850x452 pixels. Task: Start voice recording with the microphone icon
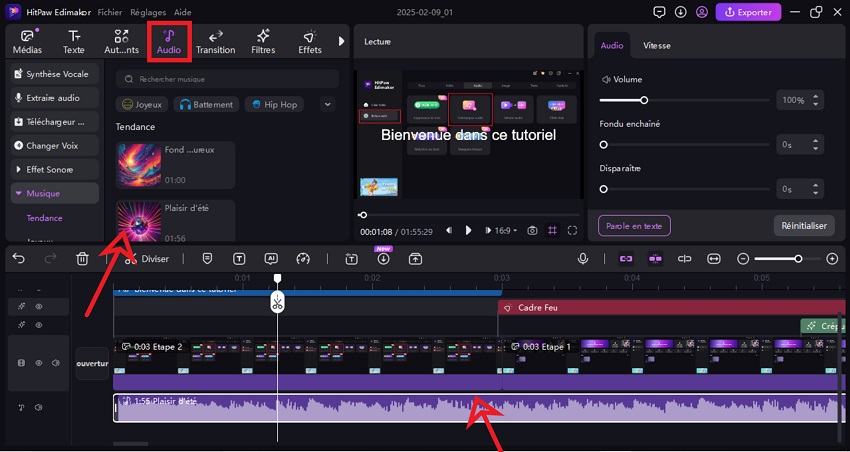(x=583, y=259)
